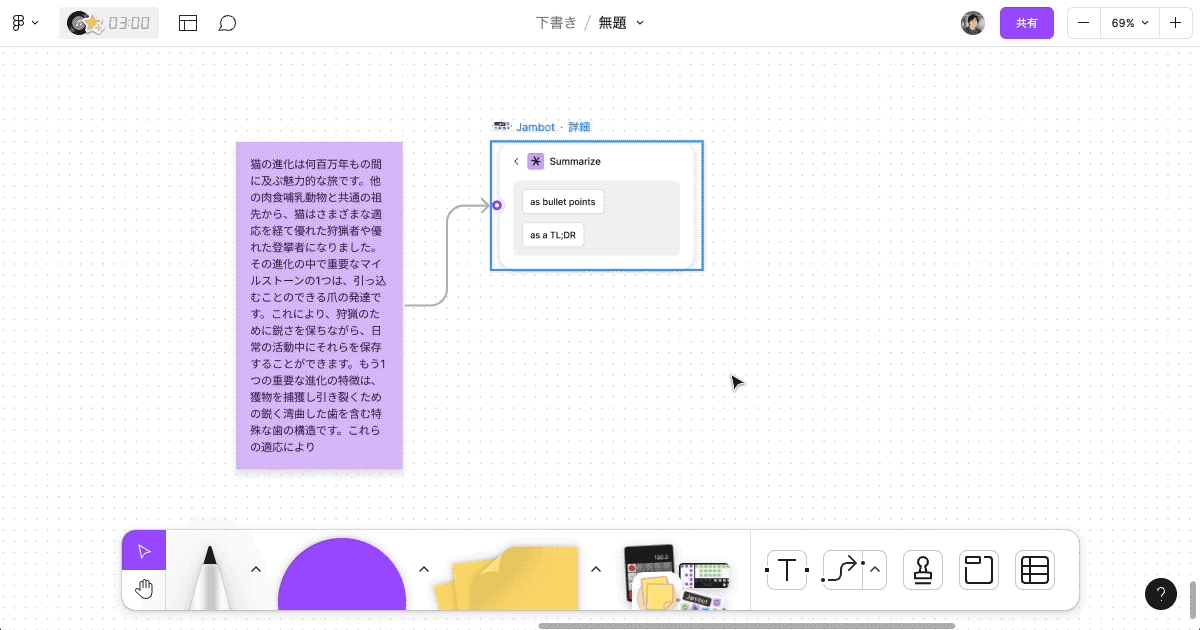Screen dimensions: 1200x630
Task: Open the Figma main menu
Action: tap(24, 22)
